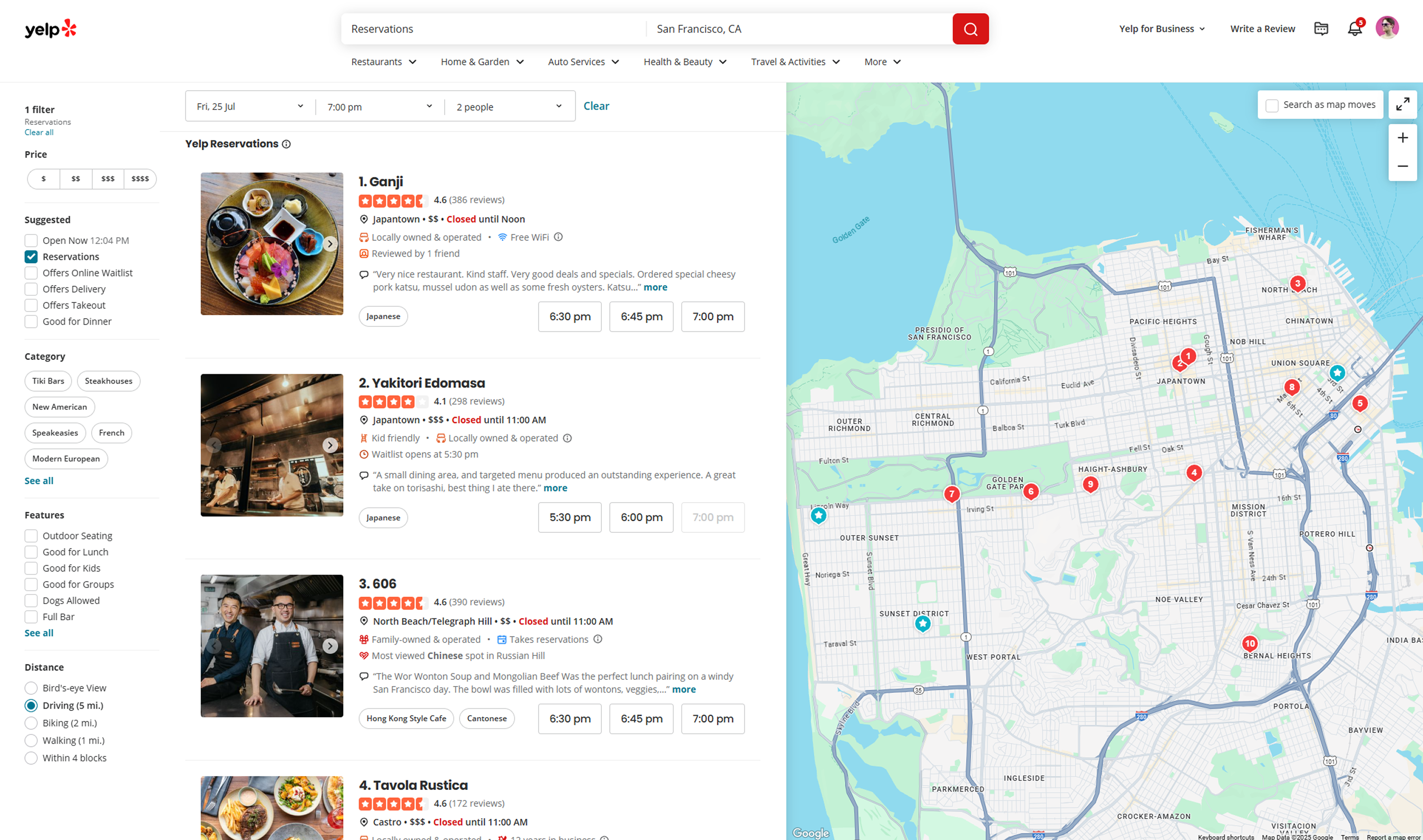
Task: Click the star pin near Sunset District
Action: coord(923,624)
